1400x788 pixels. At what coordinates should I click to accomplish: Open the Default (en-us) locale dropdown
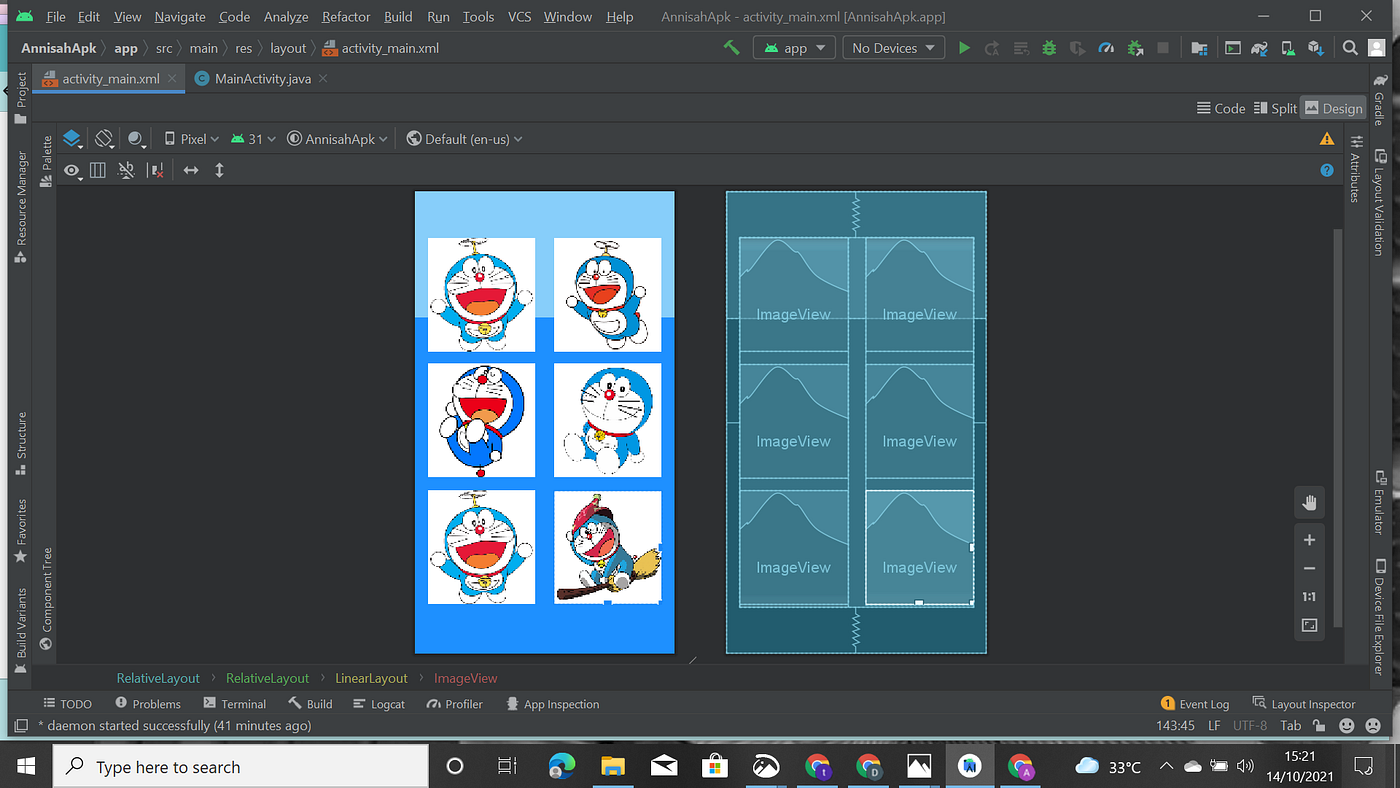pos(464,139)
